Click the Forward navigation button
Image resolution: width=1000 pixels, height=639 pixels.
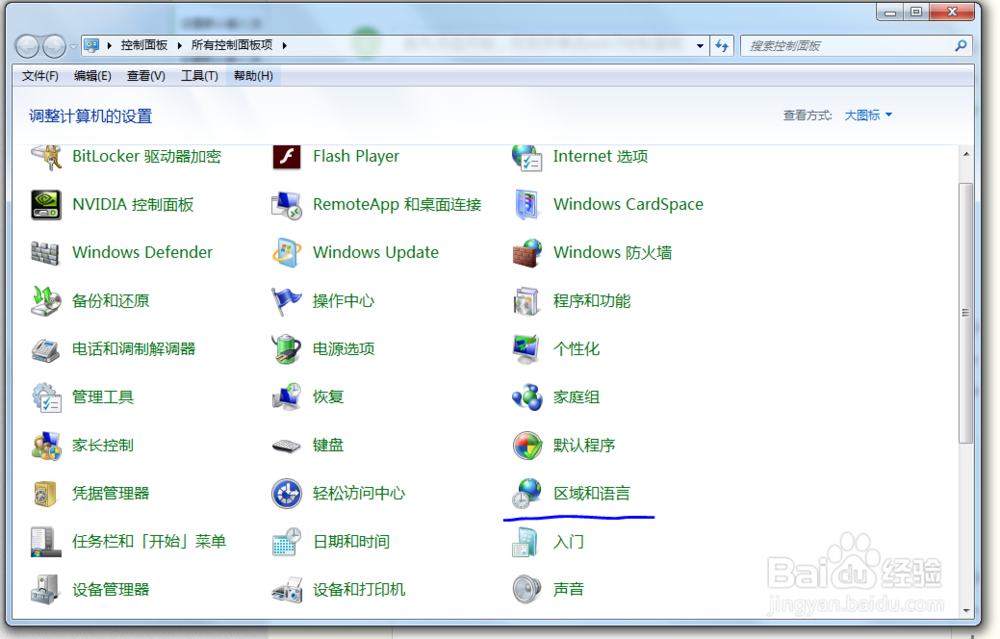point(54,46)
